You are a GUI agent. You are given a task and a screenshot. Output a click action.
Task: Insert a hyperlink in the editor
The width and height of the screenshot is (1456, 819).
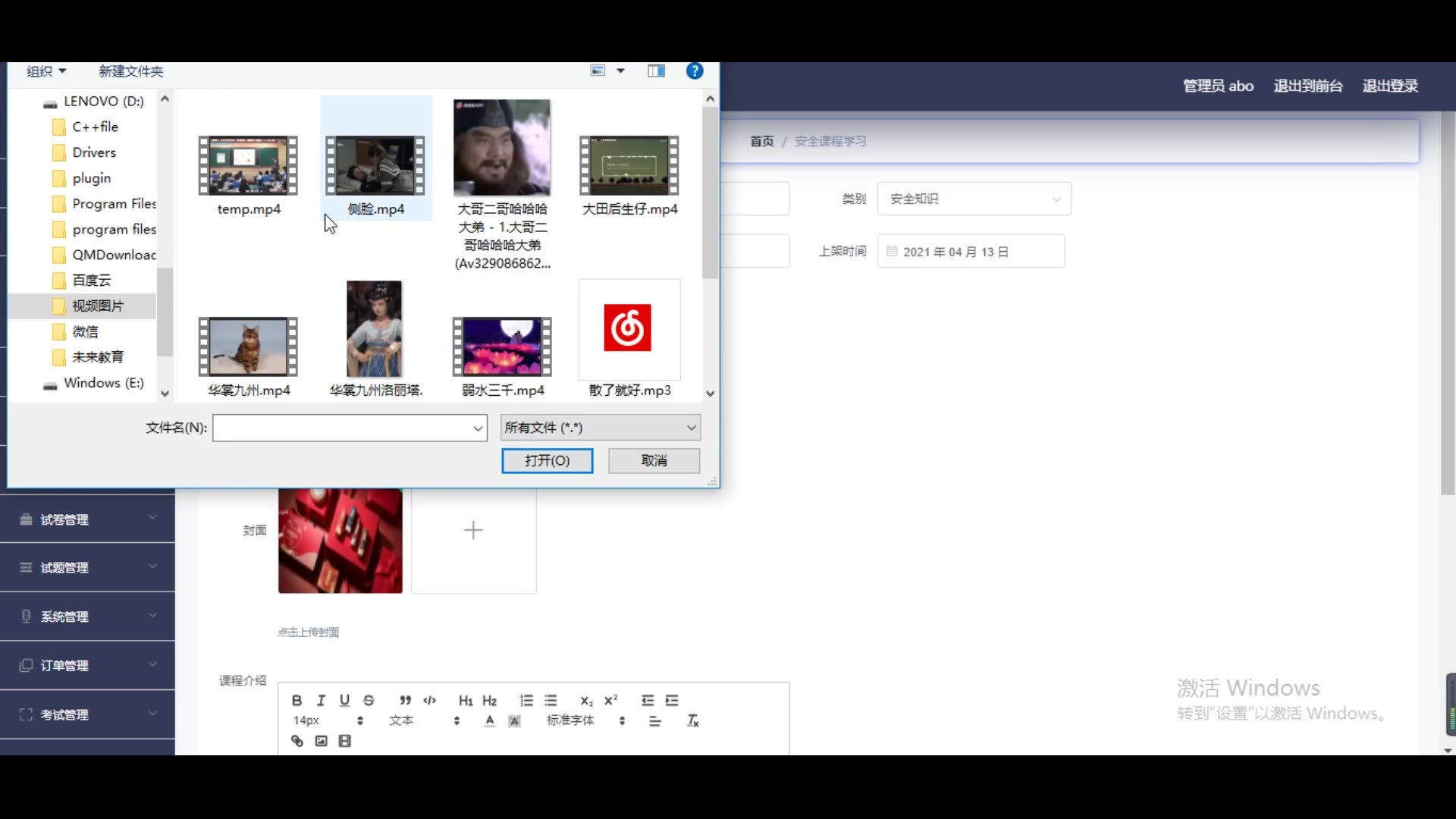[x=297, y=741]
